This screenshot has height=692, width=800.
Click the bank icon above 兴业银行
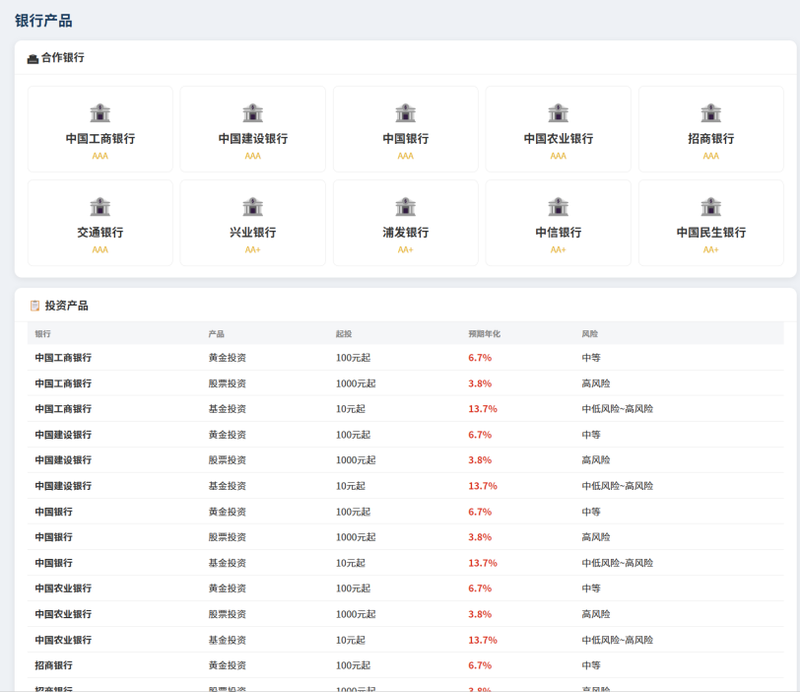click(x=253, y=207)
